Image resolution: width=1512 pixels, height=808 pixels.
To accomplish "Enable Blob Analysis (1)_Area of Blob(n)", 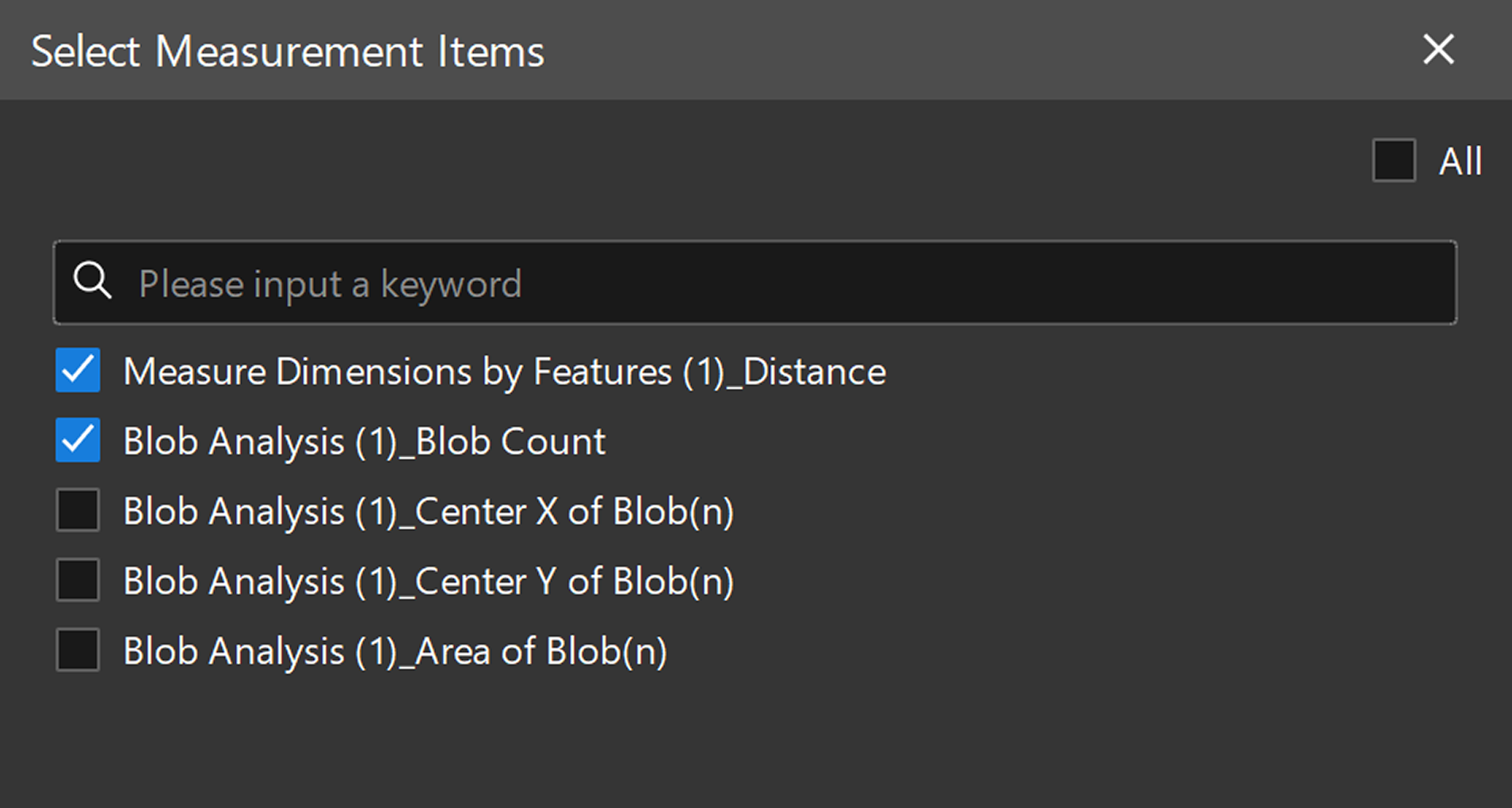I will pos(77,650).
